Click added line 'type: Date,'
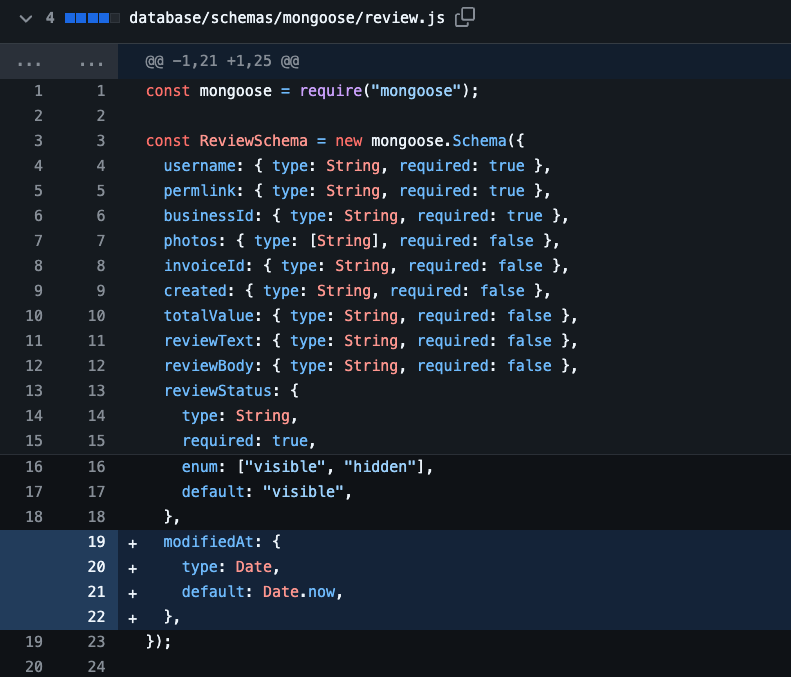The height and width of the screenshot is (677, 791). point(231,567)
